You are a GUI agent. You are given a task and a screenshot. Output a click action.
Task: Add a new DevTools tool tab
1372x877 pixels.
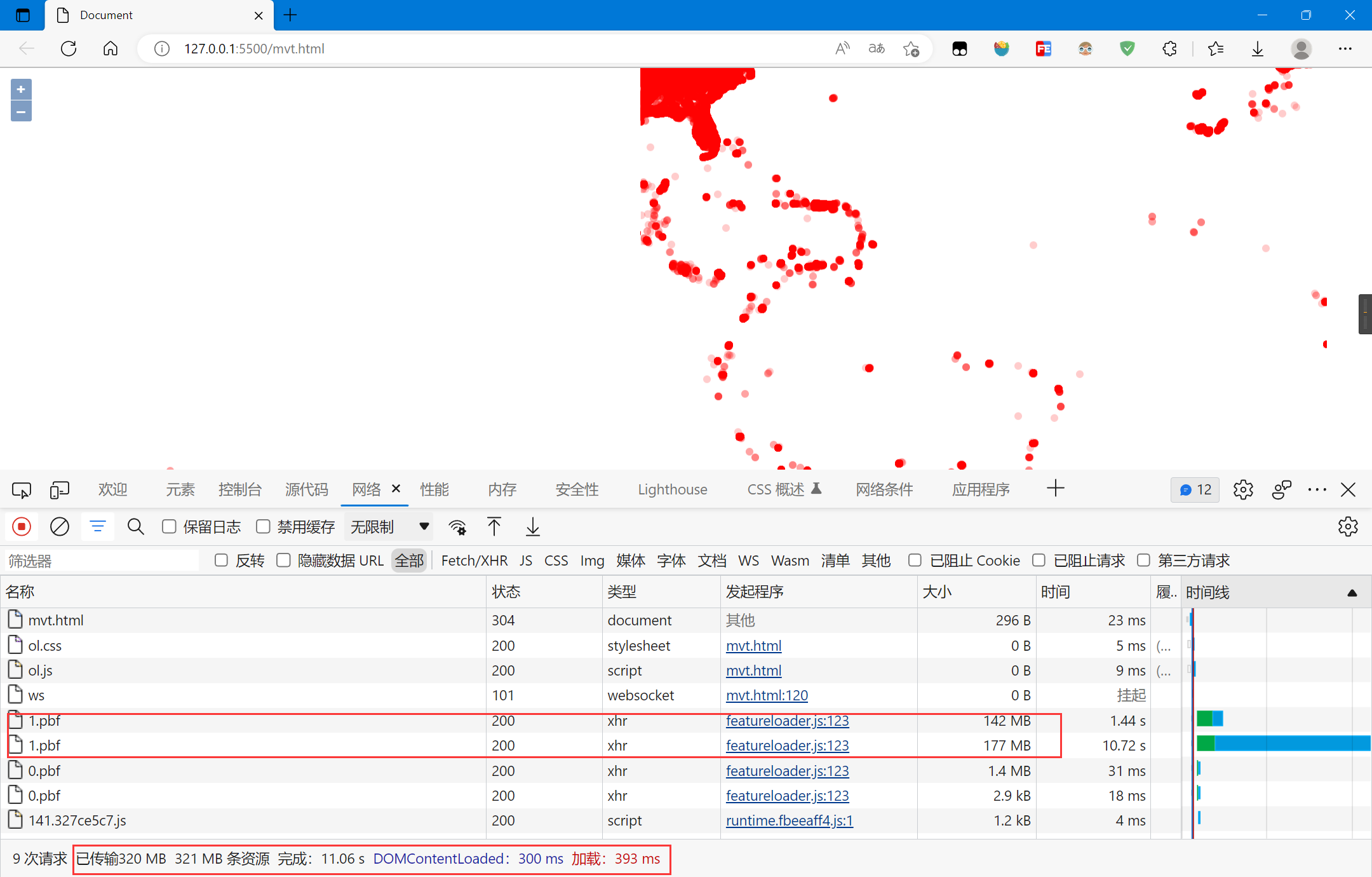[1056, 489]
